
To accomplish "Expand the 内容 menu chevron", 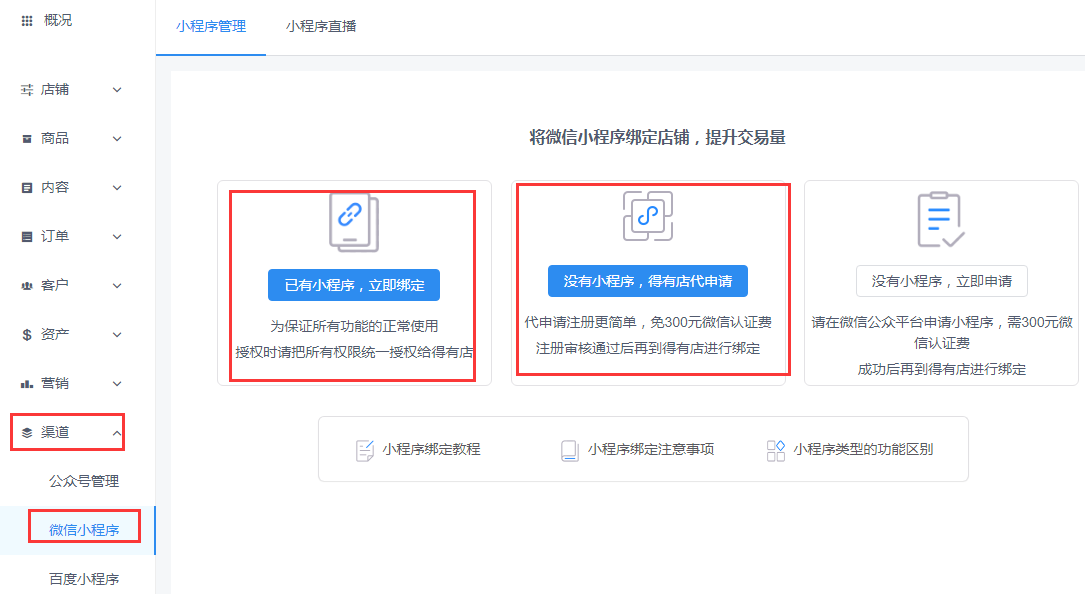I will [x=117, y=188].
